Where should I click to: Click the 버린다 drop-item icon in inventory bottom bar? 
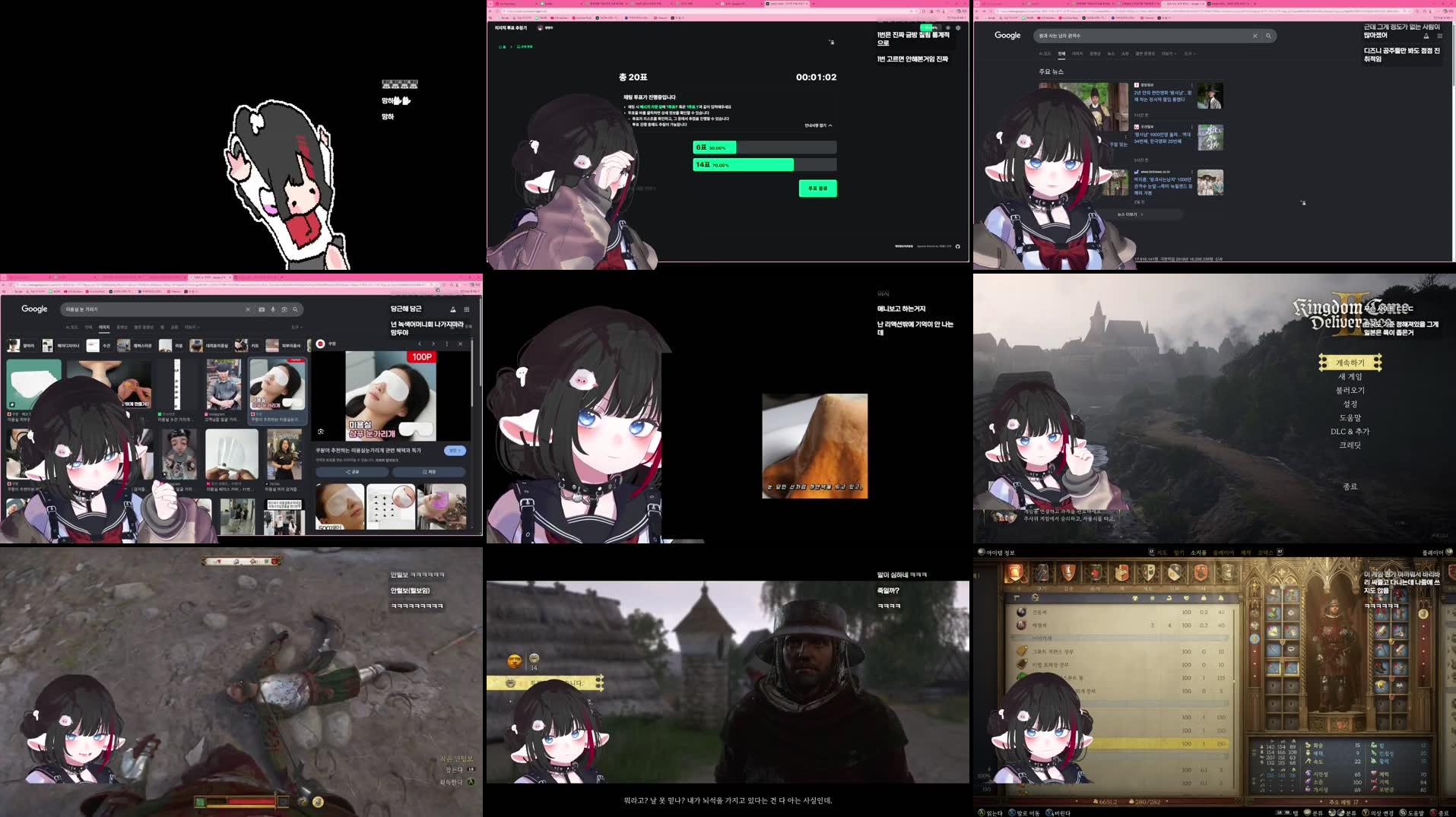point(1048,812)
